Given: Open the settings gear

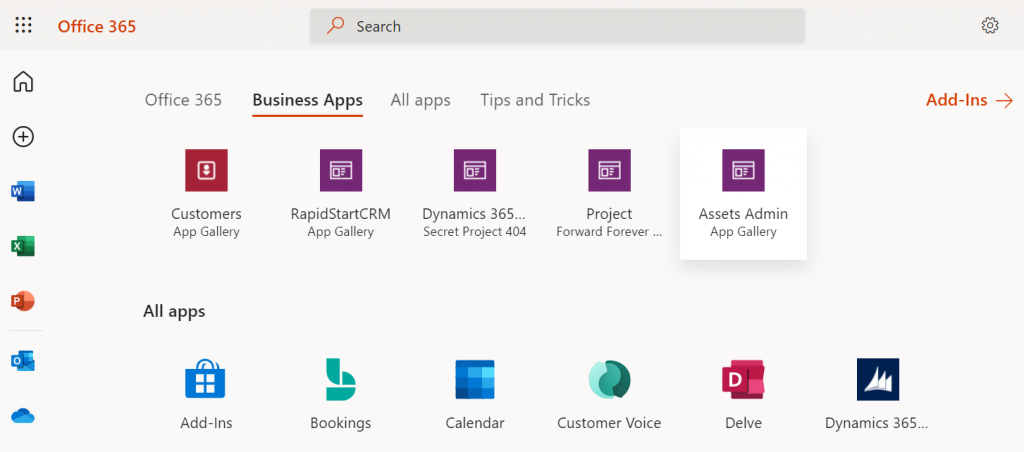Looking at the screenshot, I should pos(990,25).
